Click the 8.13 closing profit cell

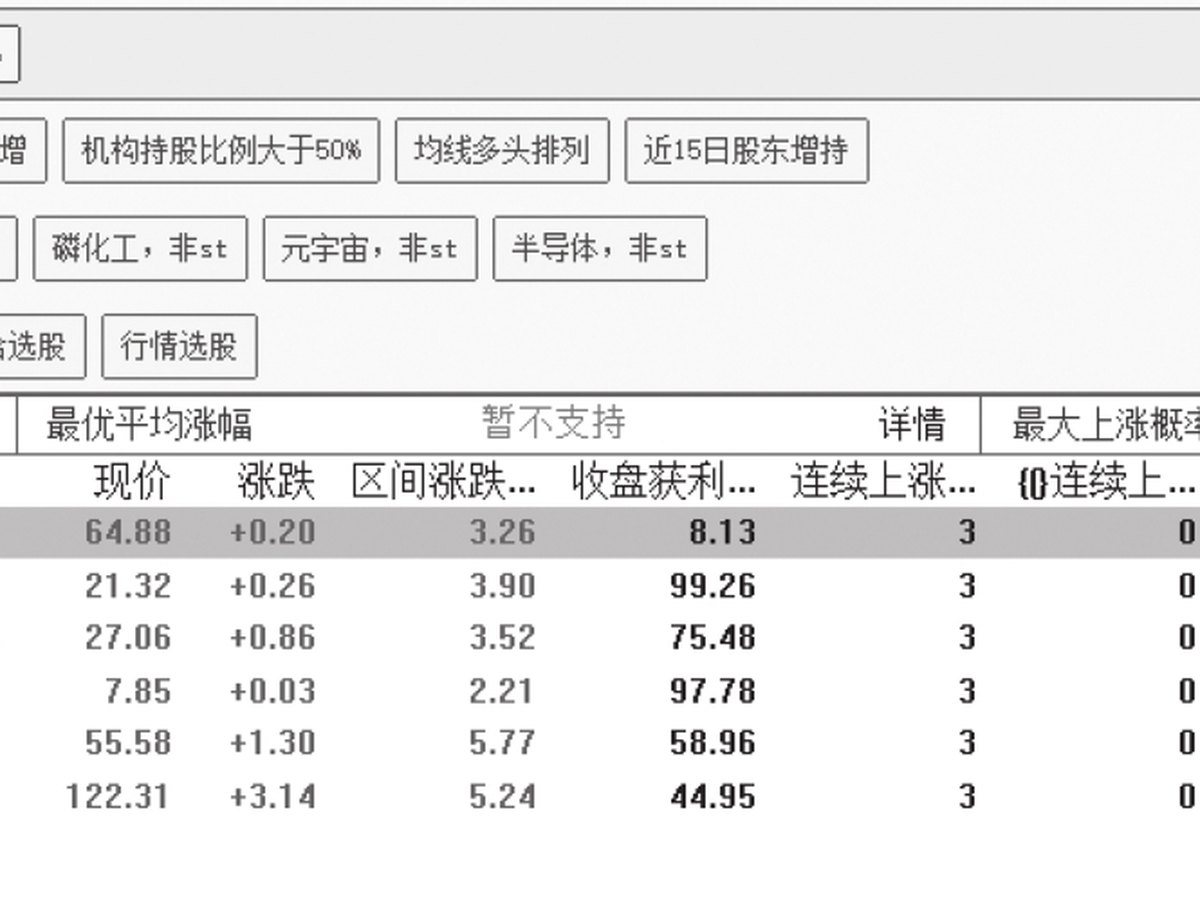[x=721, y=532]
